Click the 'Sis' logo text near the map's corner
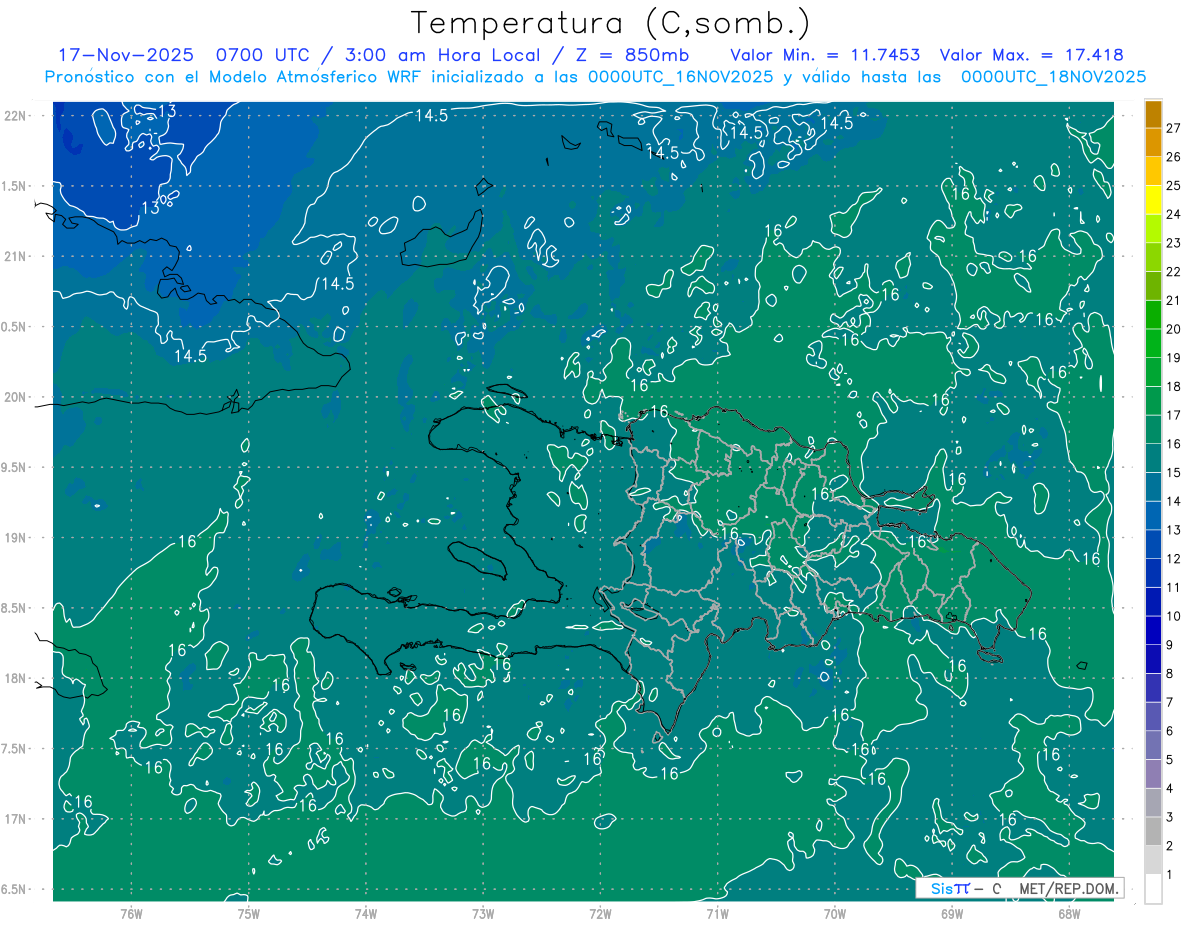The image size is (1200, 927). (x=942, y=888)
